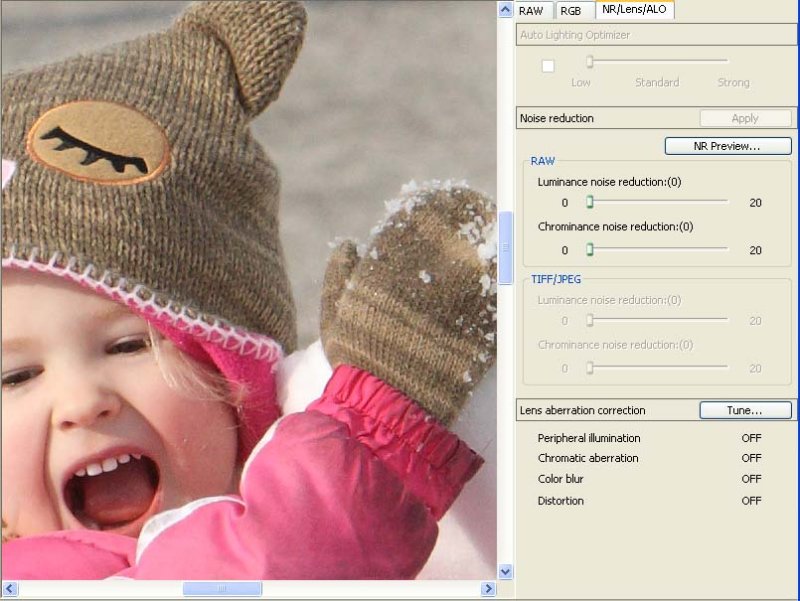This screenshot has height=601, width=800.
Task: Click the Chromatic aberration label
Action: click(x=588, y=458)
